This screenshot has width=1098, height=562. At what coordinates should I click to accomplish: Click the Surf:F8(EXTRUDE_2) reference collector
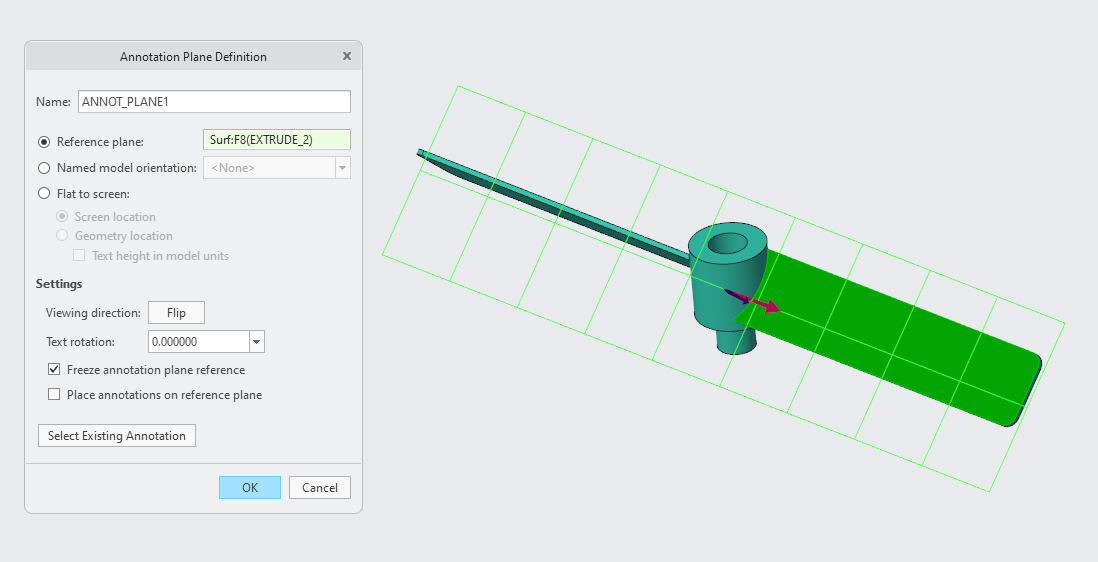click(277, 140)
